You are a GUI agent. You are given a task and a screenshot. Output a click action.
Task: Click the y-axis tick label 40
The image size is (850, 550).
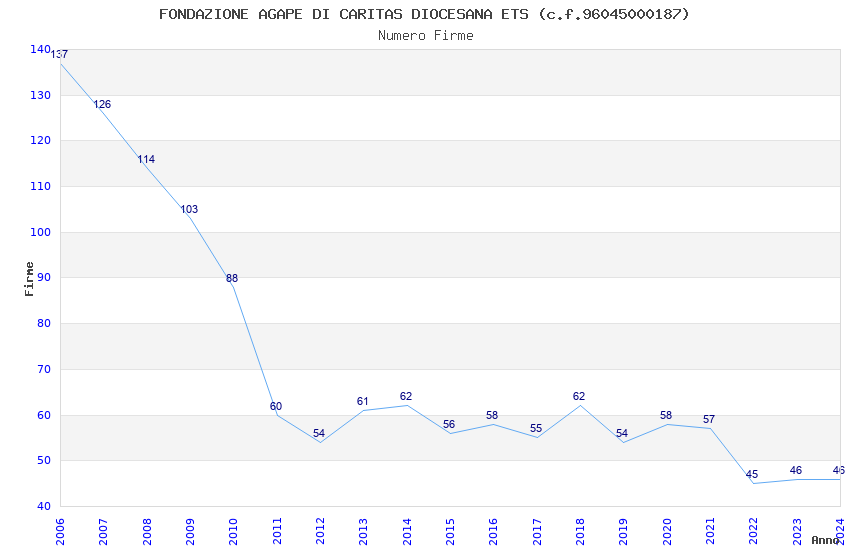[x=43, y=507]
